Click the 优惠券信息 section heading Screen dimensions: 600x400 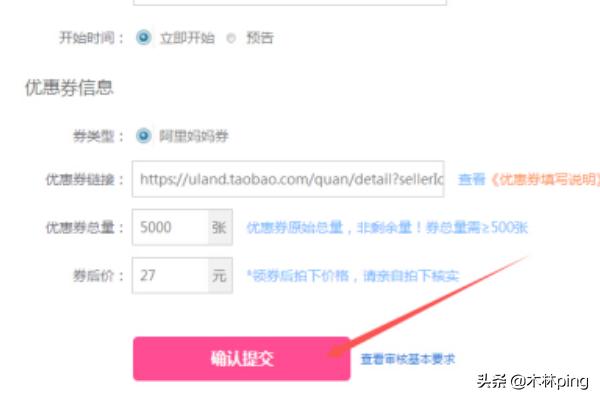click(69, 88)
